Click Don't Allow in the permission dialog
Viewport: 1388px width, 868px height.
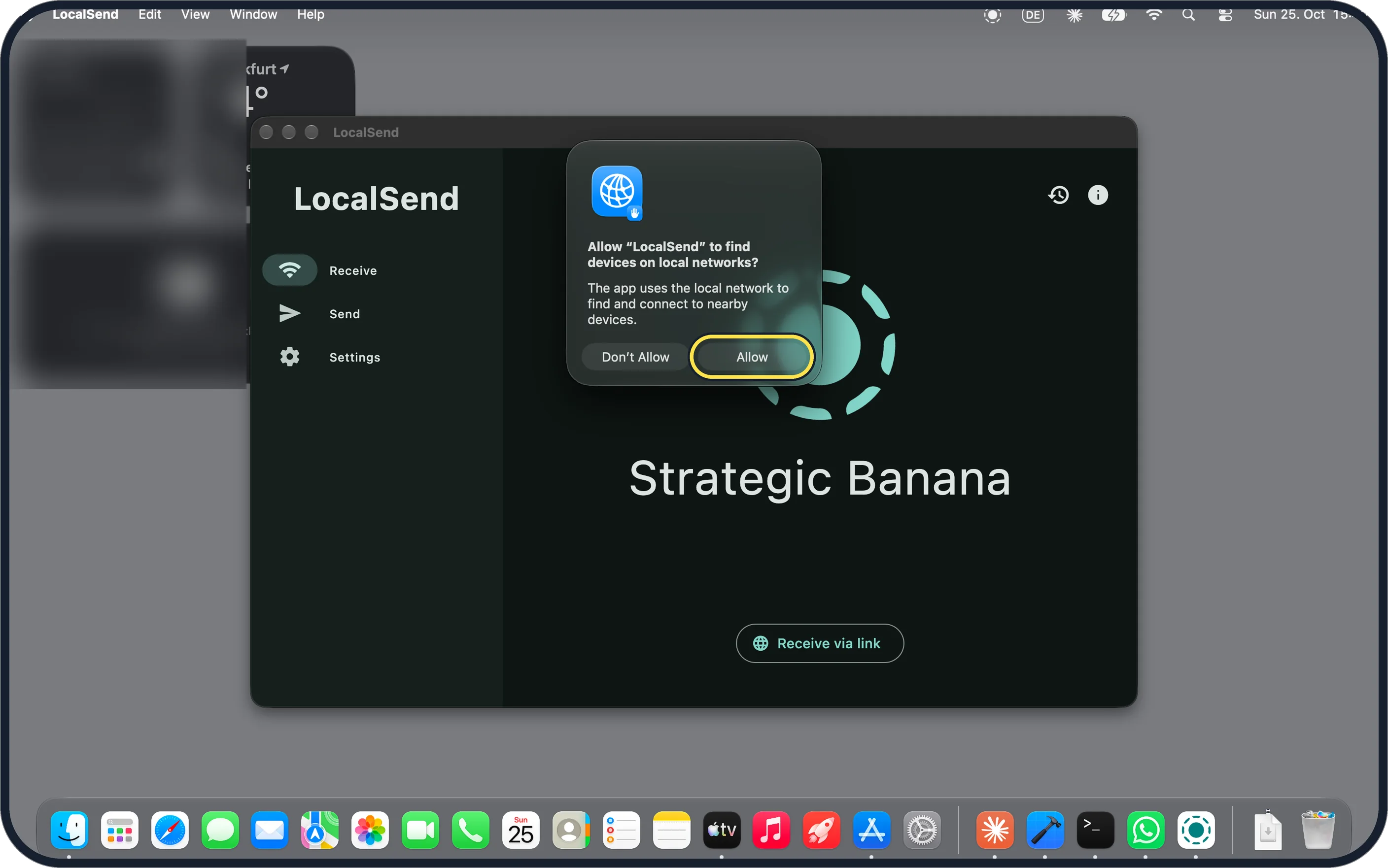tap(635, 357)
